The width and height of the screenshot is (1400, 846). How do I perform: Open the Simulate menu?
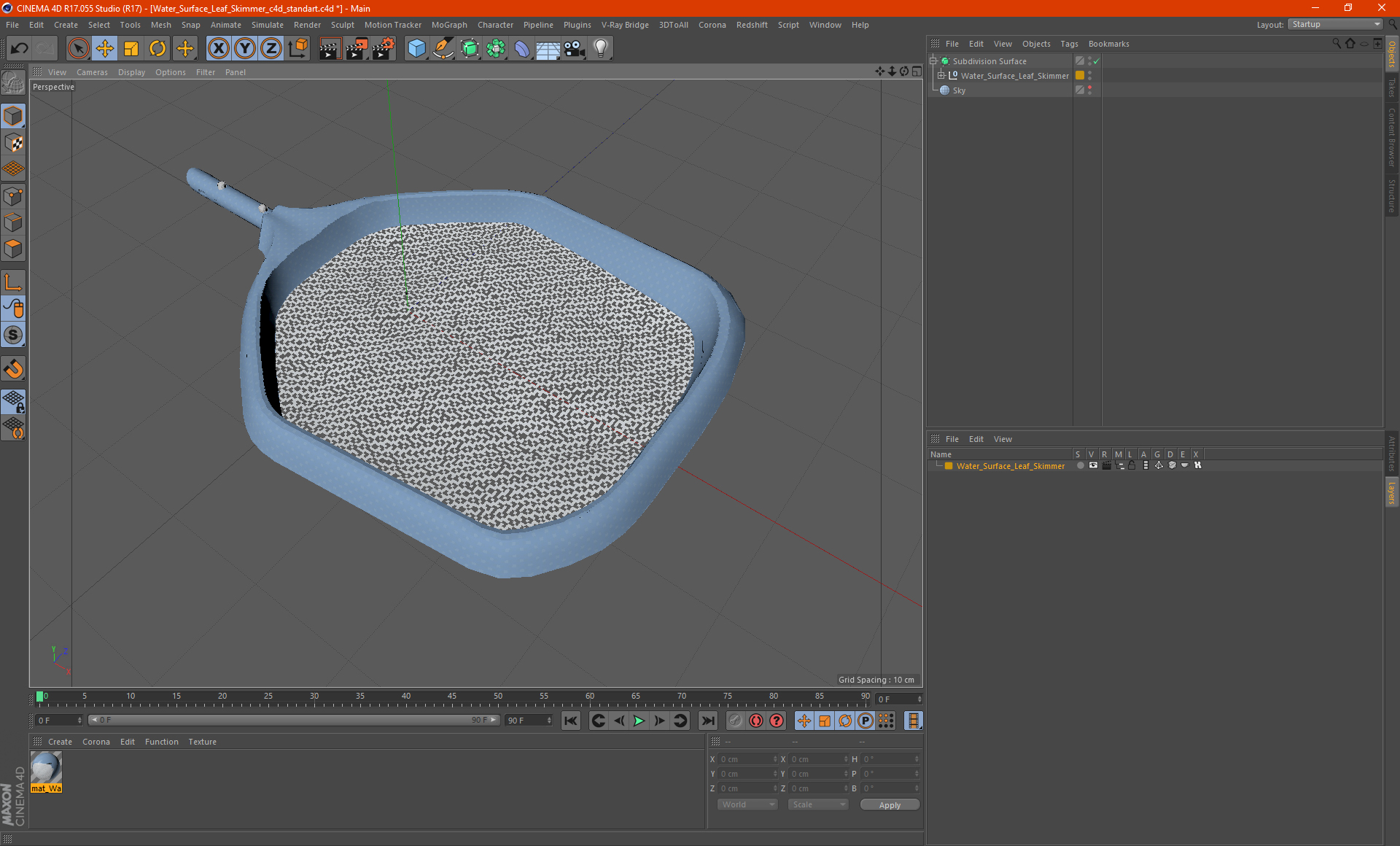pyautogui.click(x=267, y=25)
